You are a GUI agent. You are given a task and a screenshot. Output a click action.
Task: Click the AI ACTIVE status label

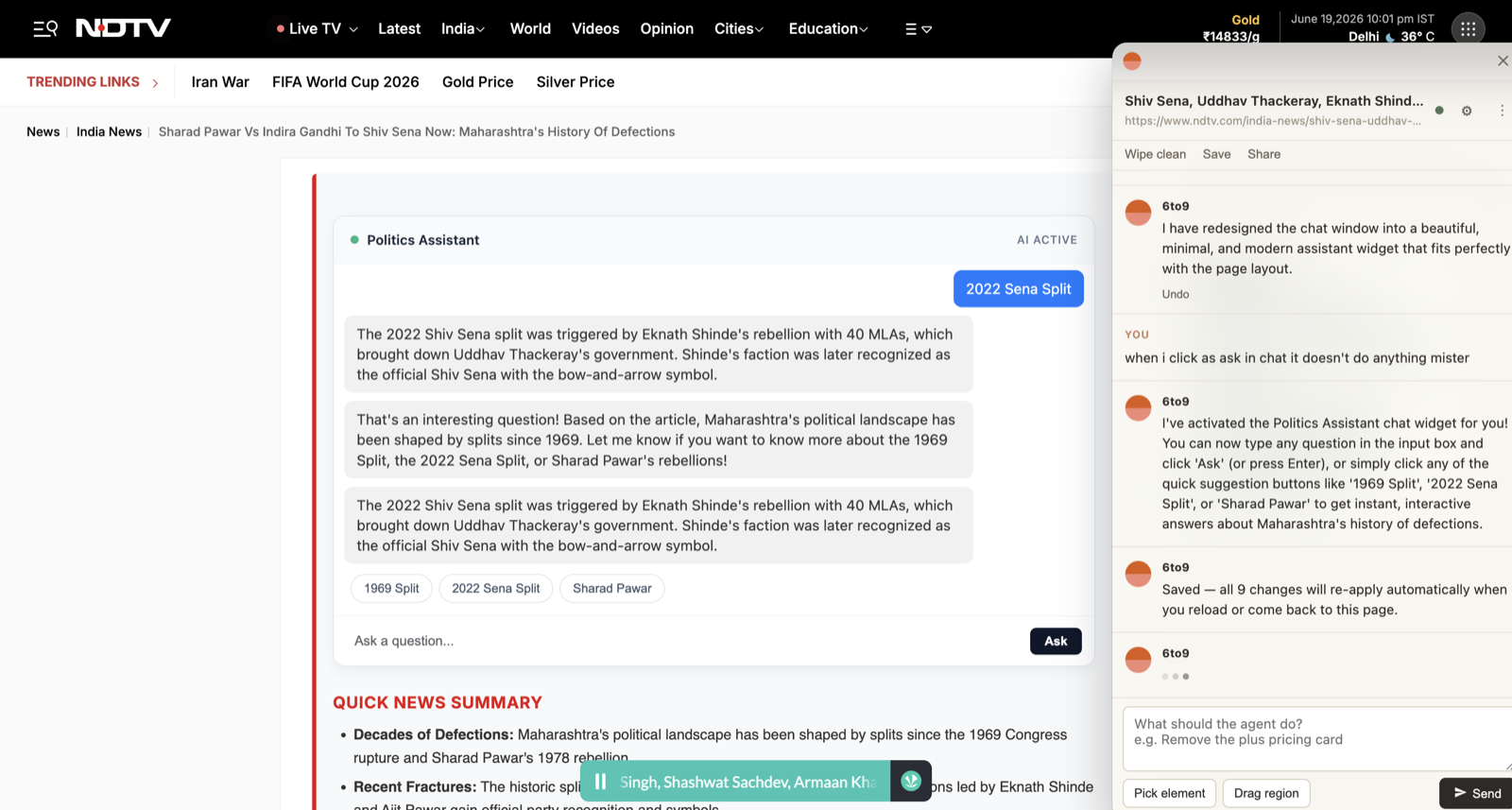pyautogui.click(x=1046, y=240)
